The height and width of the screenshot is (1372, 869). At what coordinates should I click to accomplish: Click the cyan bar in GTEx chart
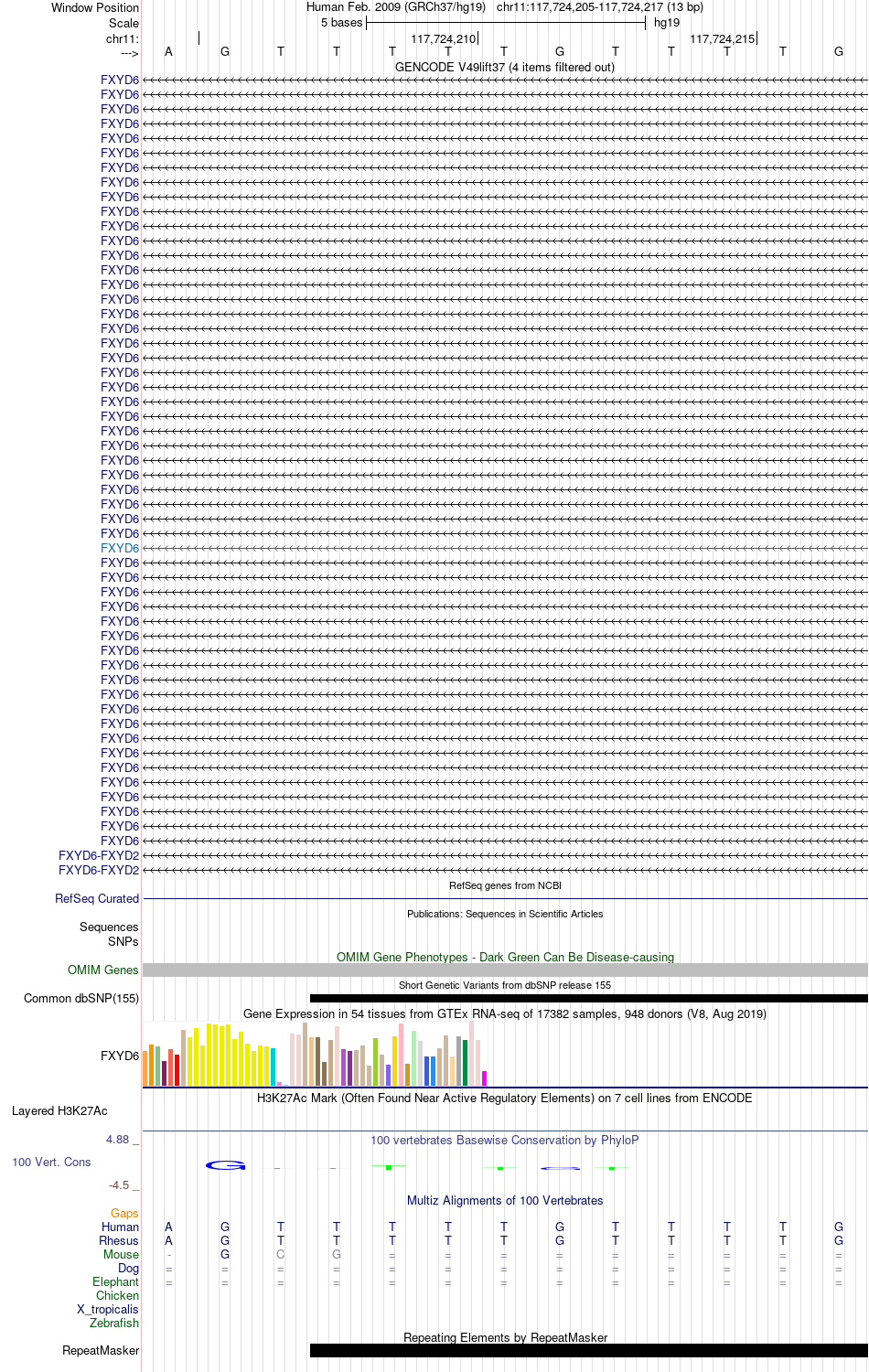(x=273, y=1067)
